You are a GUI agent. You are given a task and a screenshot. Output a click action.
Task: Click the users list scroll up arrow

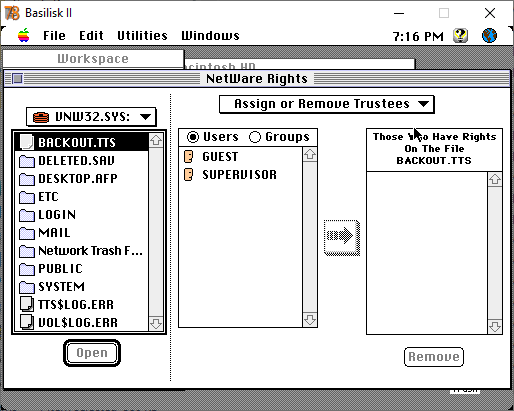click(310, 154)
